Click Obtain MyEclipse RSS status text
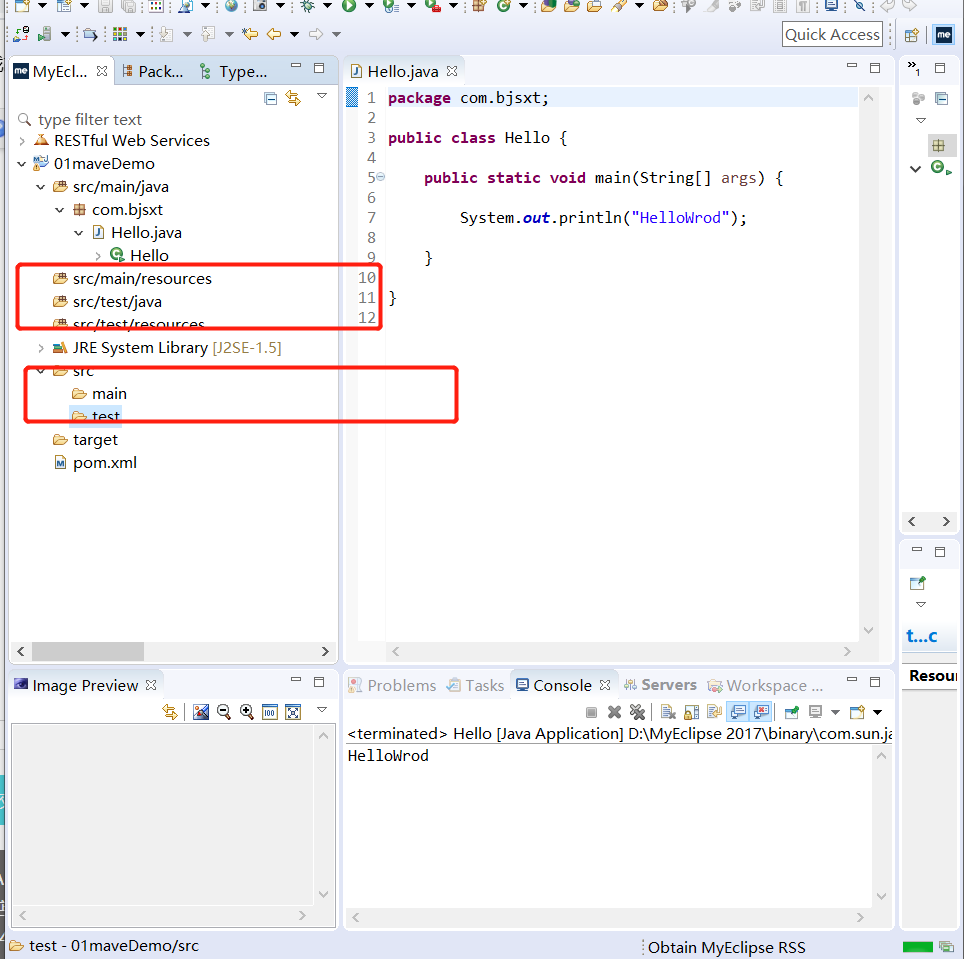The image size is (964, 959). [x=726, y=947]
